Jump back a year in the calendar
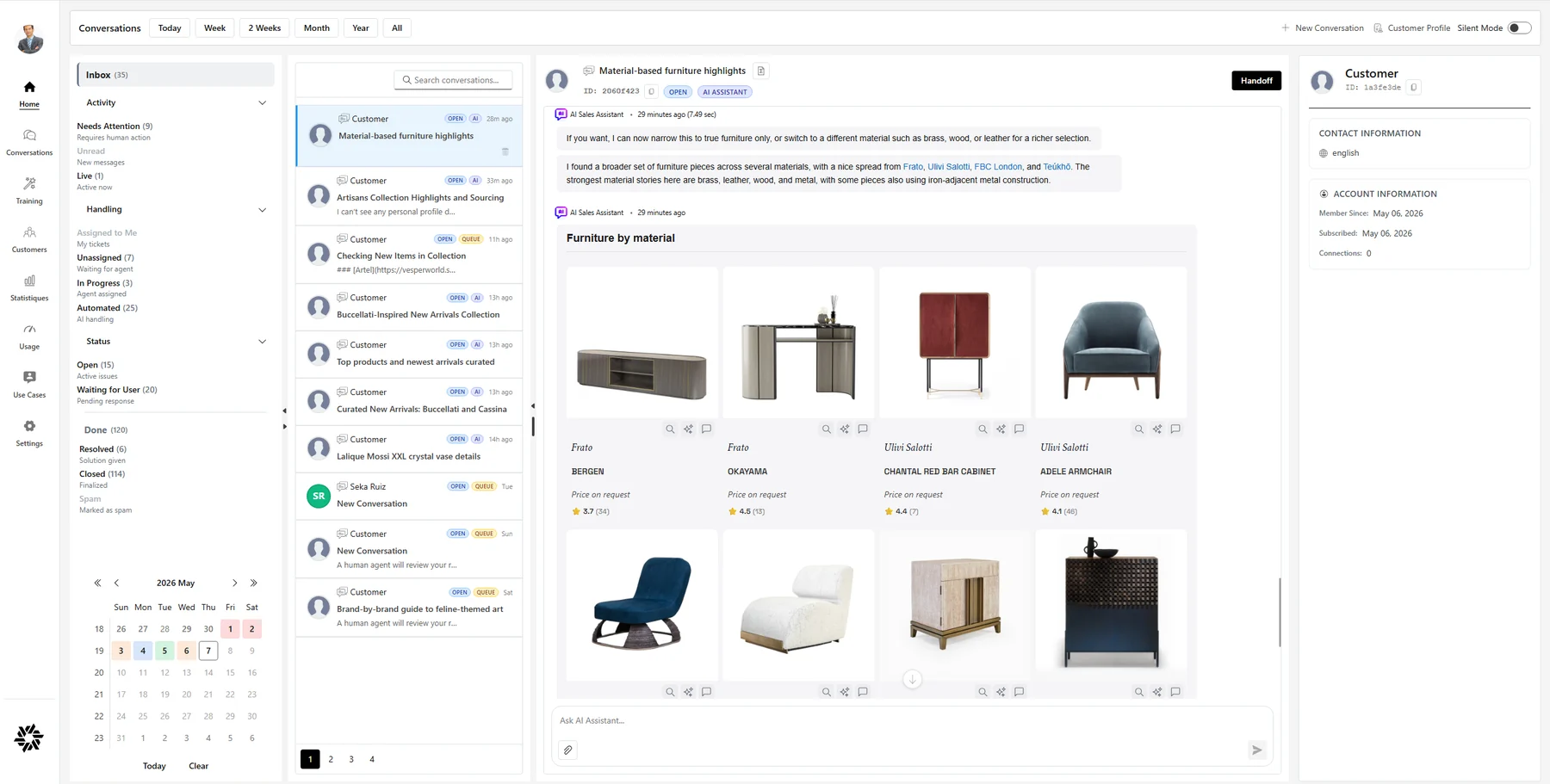 click(97, 583)
